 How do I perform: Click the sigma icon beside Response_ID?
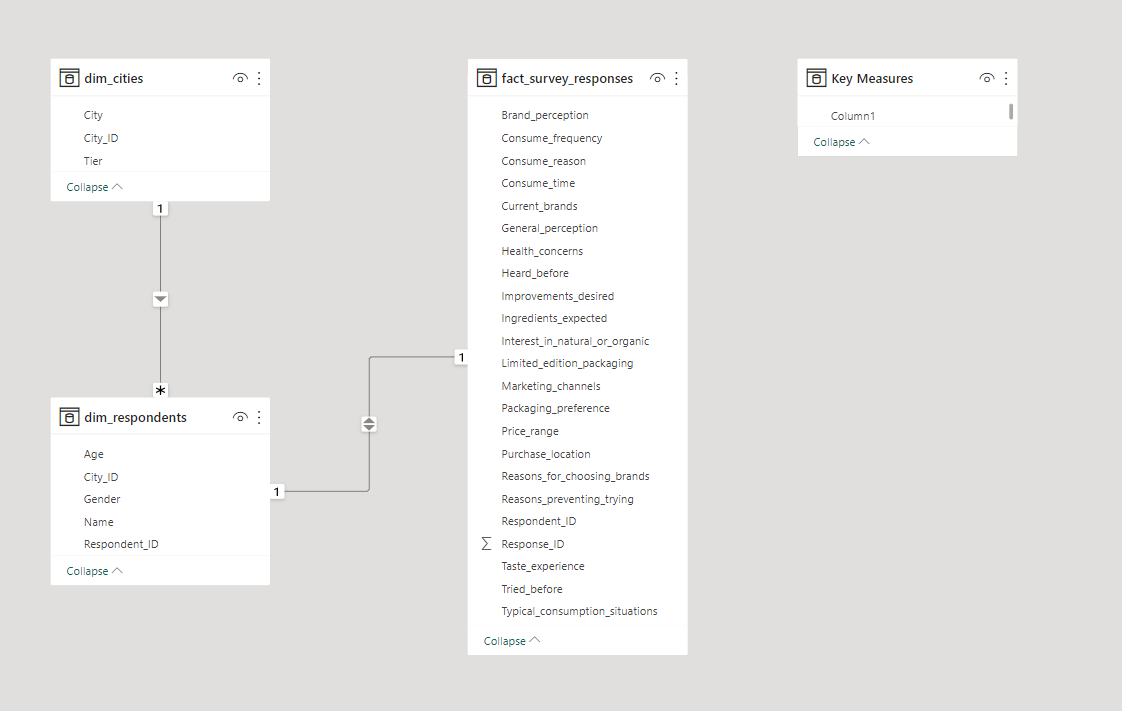tap(485, 543)
